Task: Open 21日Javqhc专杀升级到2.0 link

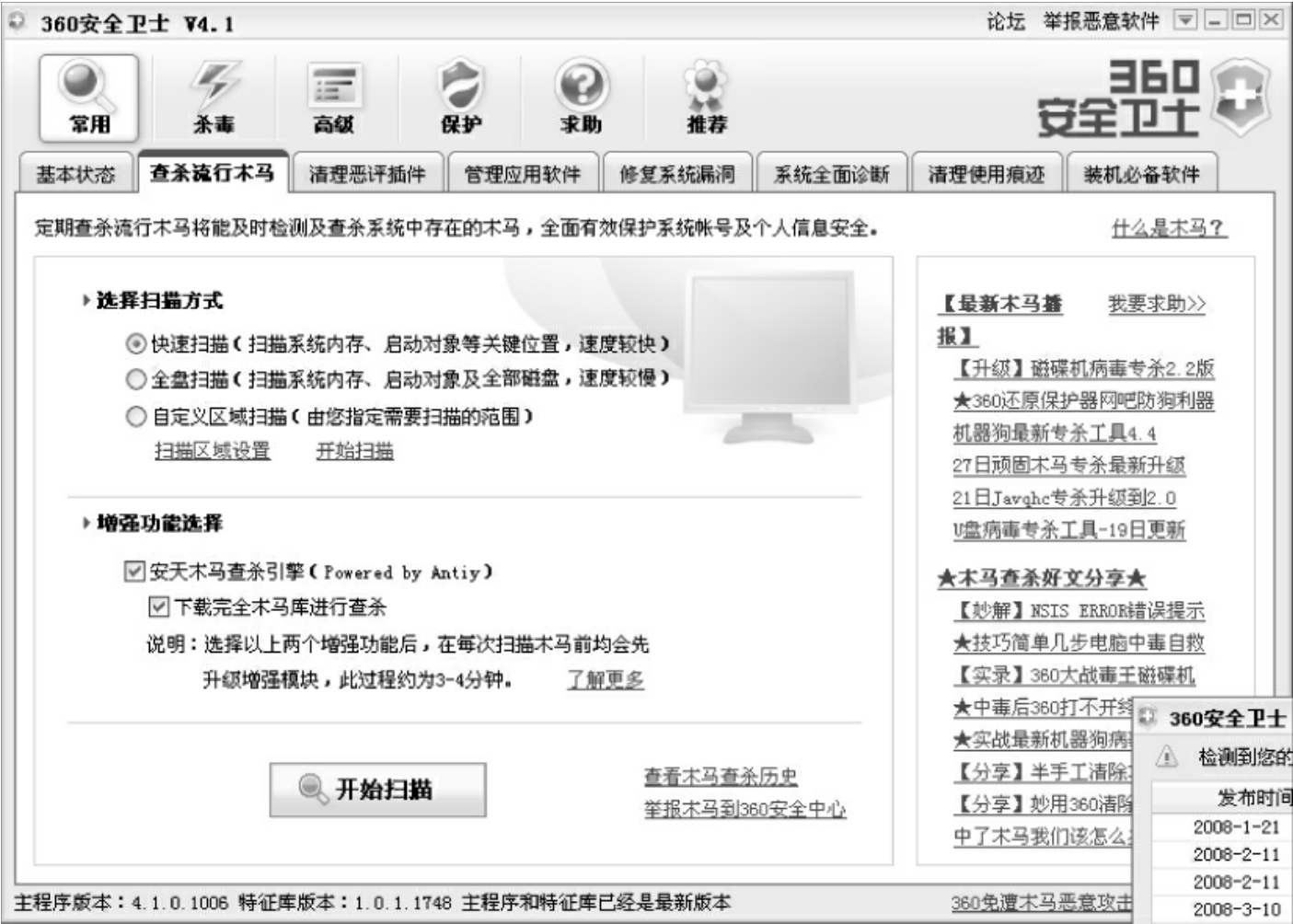Action: [x=1064, y=498]
